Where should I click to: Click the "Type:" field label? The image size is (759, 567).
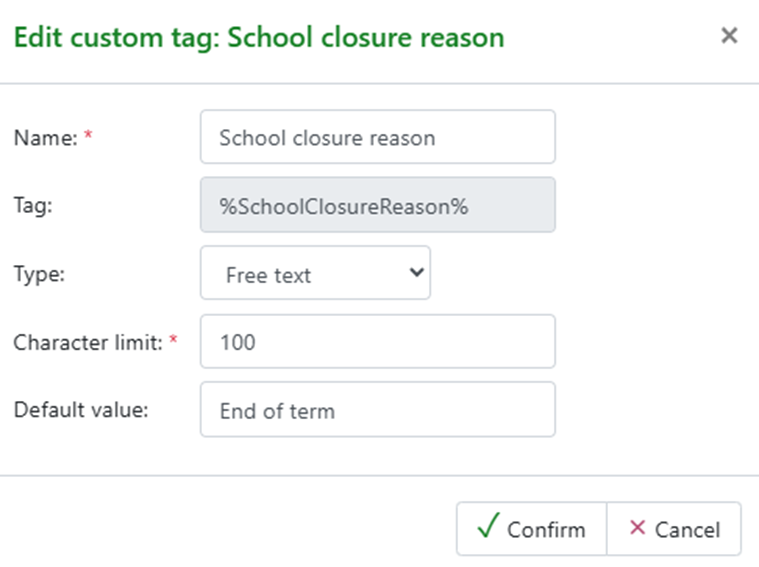pyautogui.click(x=38, y=273)
